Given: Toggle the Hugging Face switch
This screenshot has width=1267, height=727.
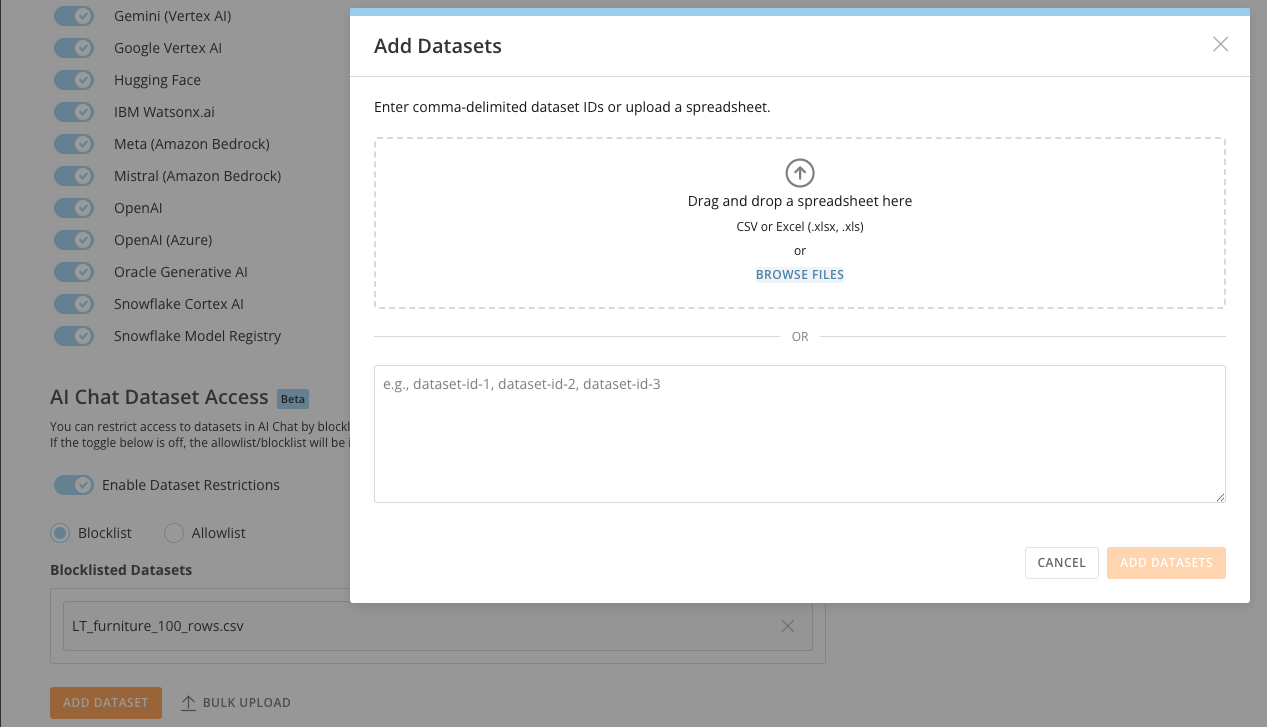Looking at the screenshot, I should (74, 80).
